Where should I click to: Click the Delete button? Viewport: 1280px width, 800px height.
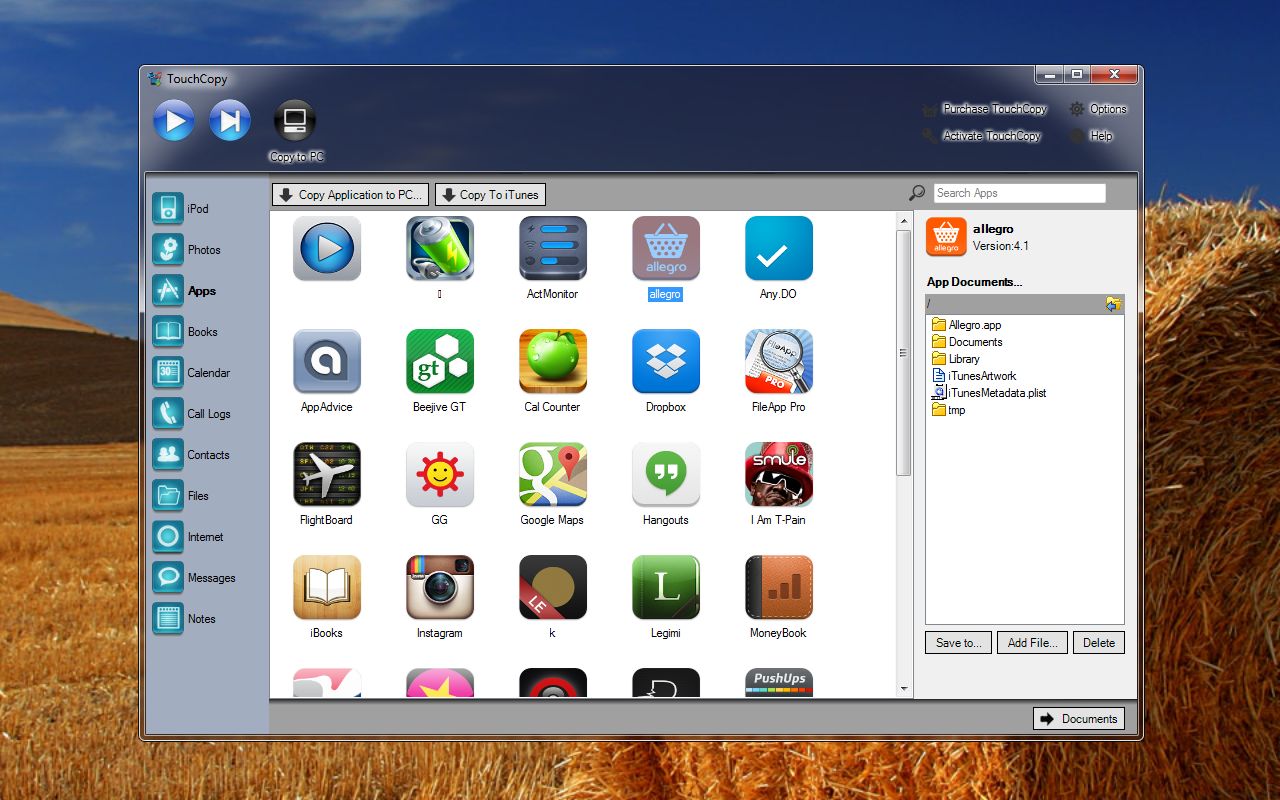click(1099, 643)
